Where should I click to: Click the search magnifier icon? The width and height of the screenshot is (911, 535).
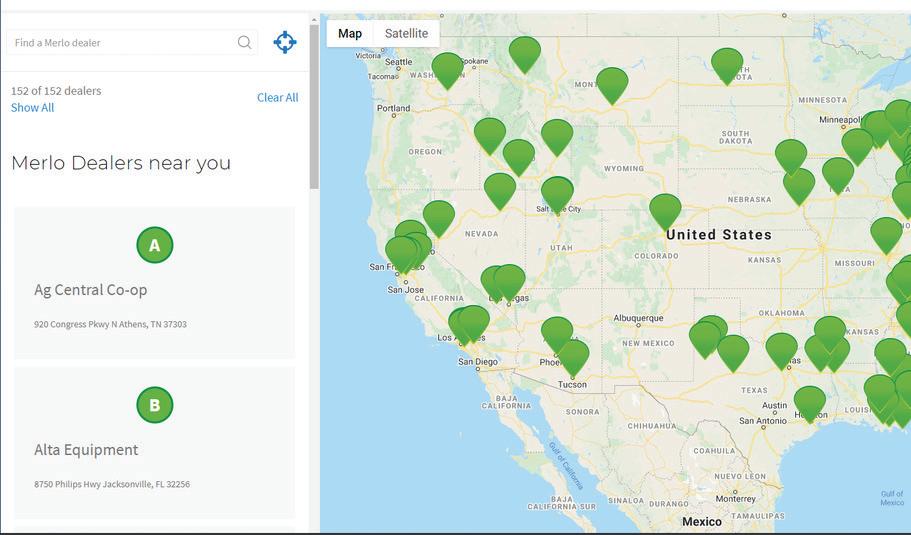click(x=245, y=42)
